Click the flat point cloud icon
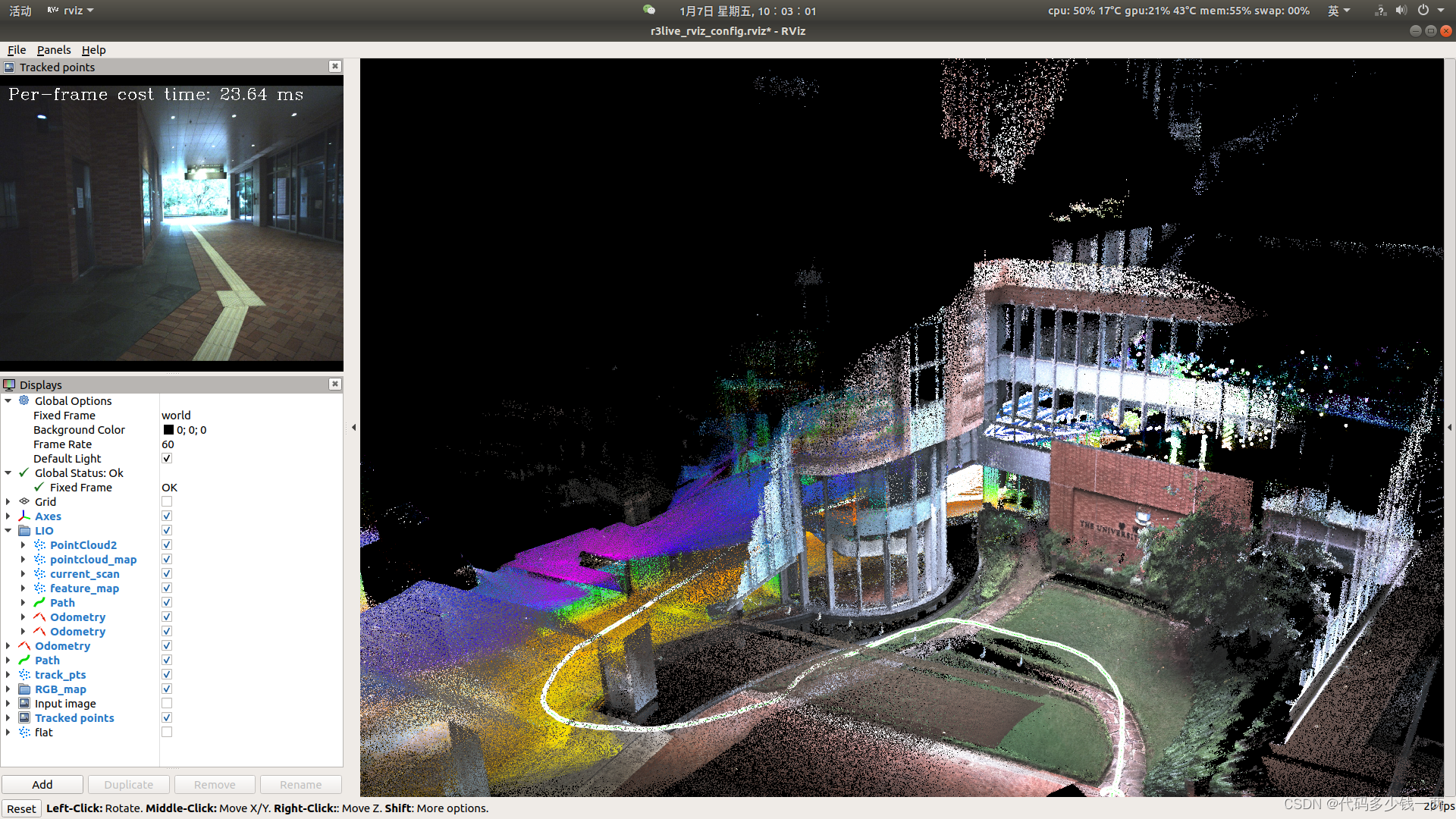1456x819 pixels. click(24, 732)
